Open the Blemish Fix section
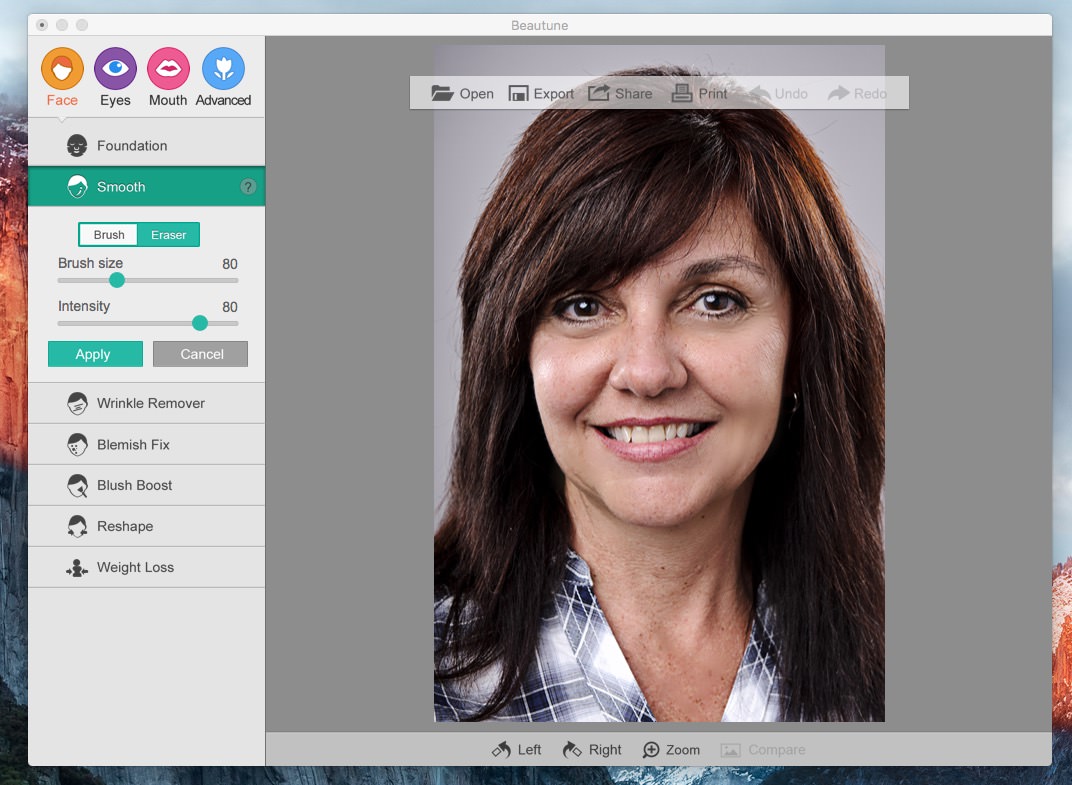The width and height of the screenshot is (1072, 785). coord(134,444)
